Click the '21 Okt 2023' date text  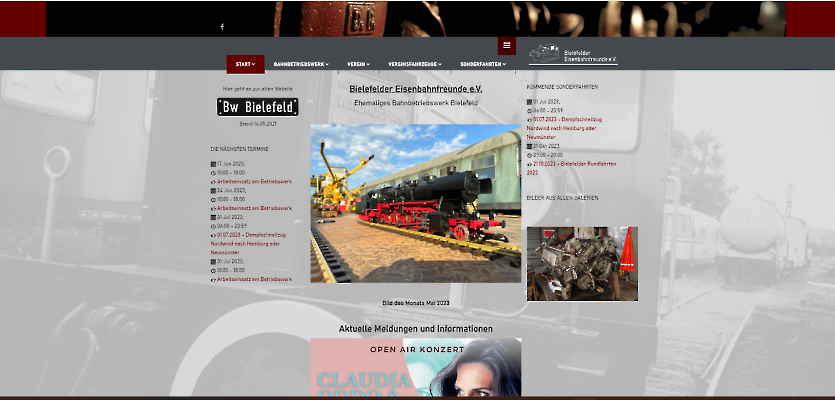[x=547, y=146]
